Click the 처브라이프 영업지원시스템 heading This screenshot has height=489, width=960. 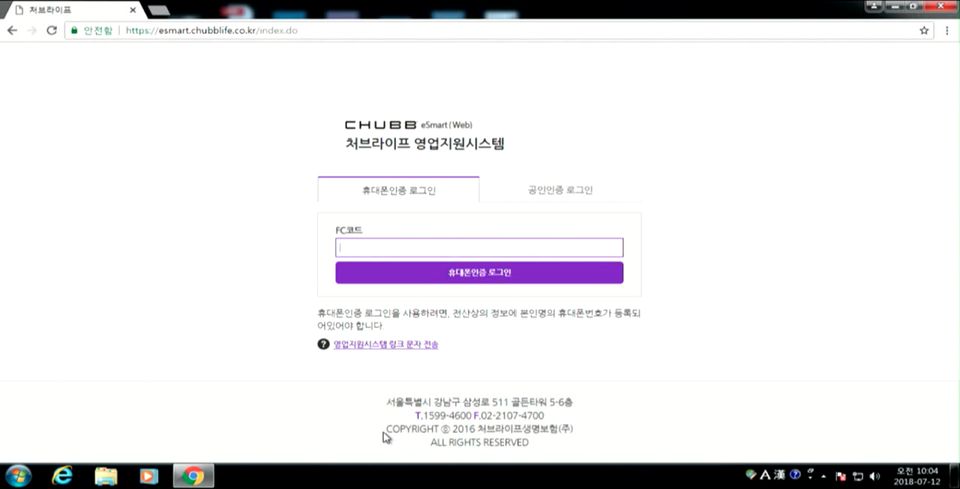tap(425, 144)
